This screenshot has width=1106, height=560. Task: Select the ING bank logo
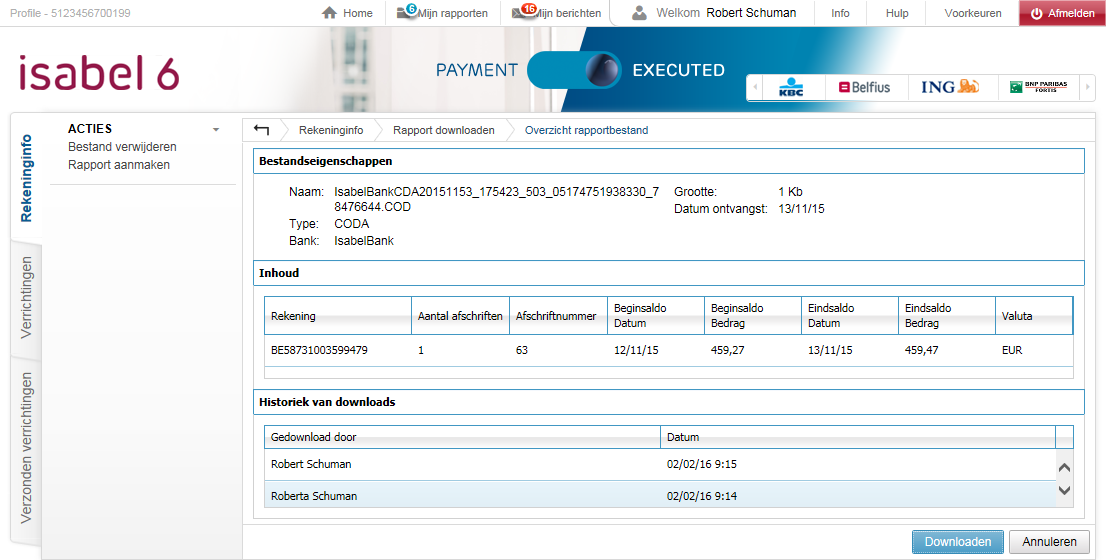pos(949,88)
